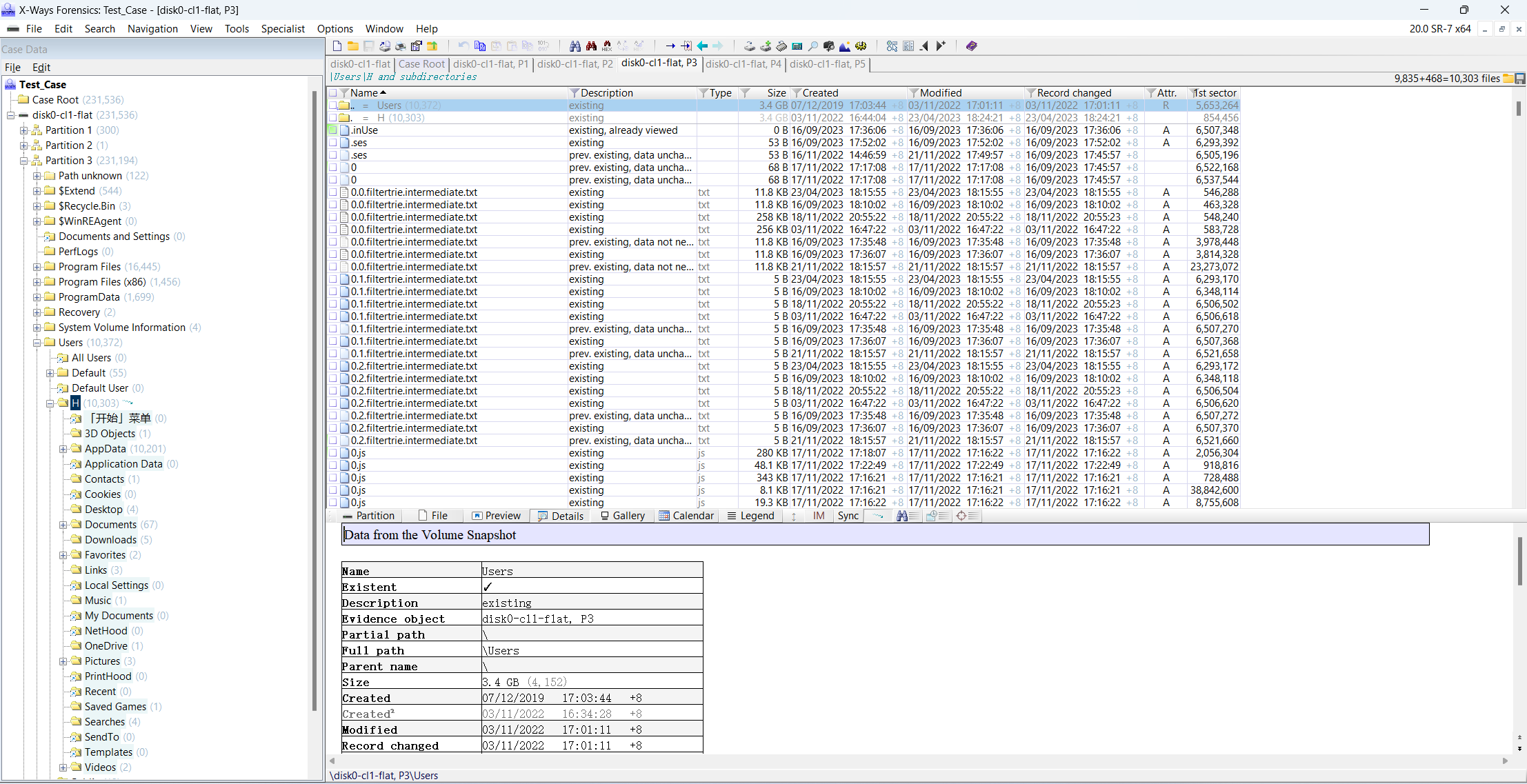Image resolution: width=1527 pixels, height=784 pixels.
Task: Switch to Case Root tab
Action: point(421,64)
